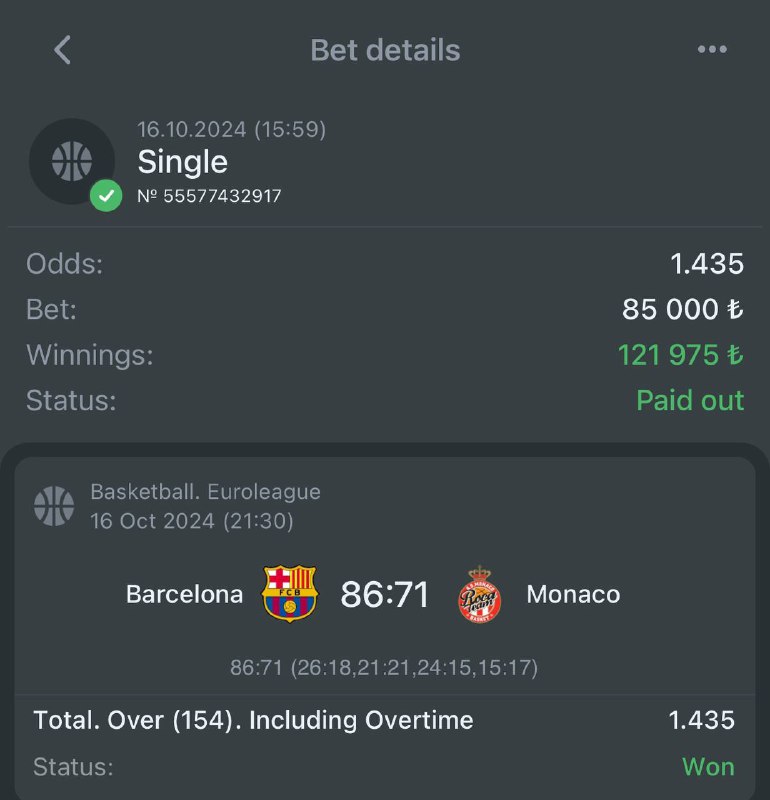The image size is (770, 800).
Task: Click the Basketball. Euroleague league label
Action: pyautogui.click(x=205, y=492)
